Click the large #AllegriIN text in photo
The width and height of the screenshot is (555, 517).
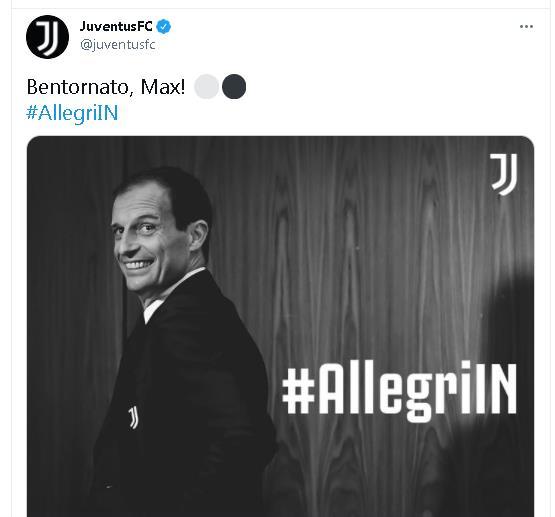(400, 392)
